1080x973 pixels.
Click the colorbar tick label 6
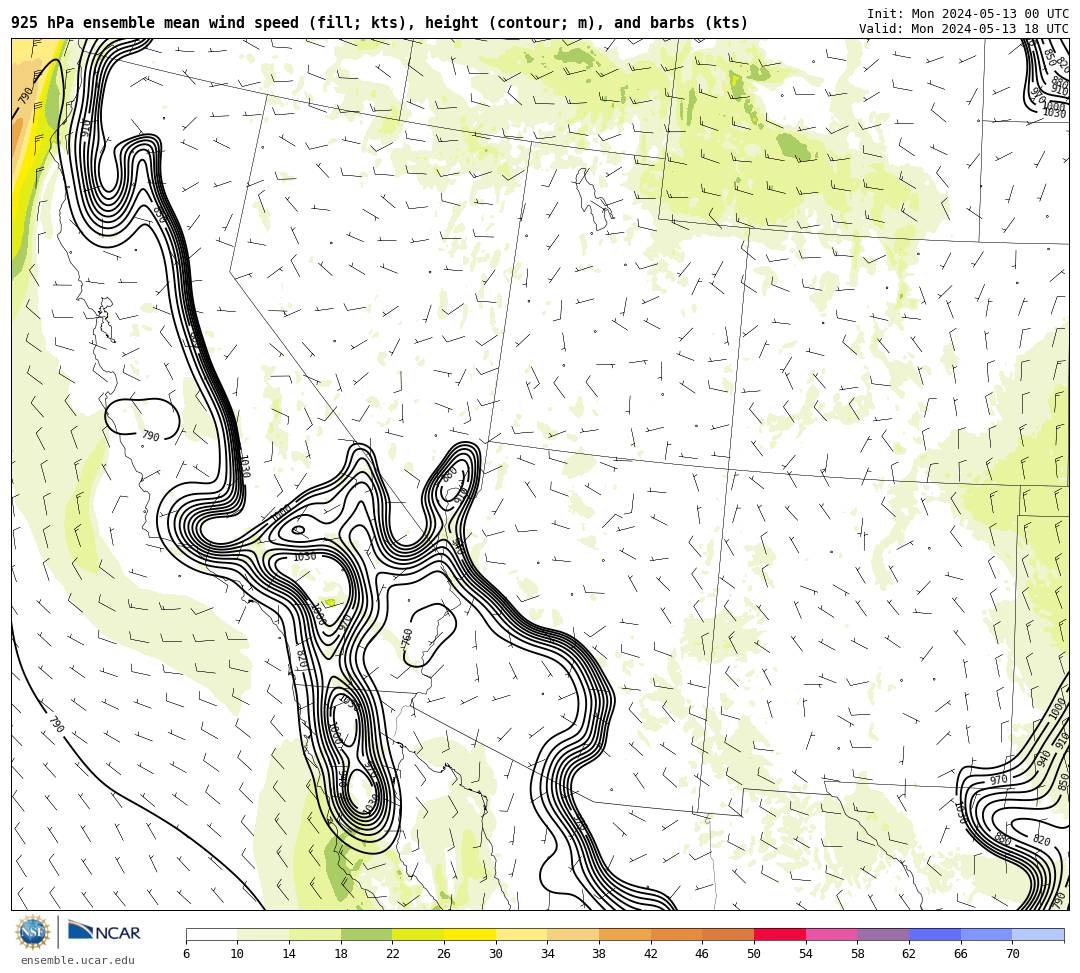[186, 954]
